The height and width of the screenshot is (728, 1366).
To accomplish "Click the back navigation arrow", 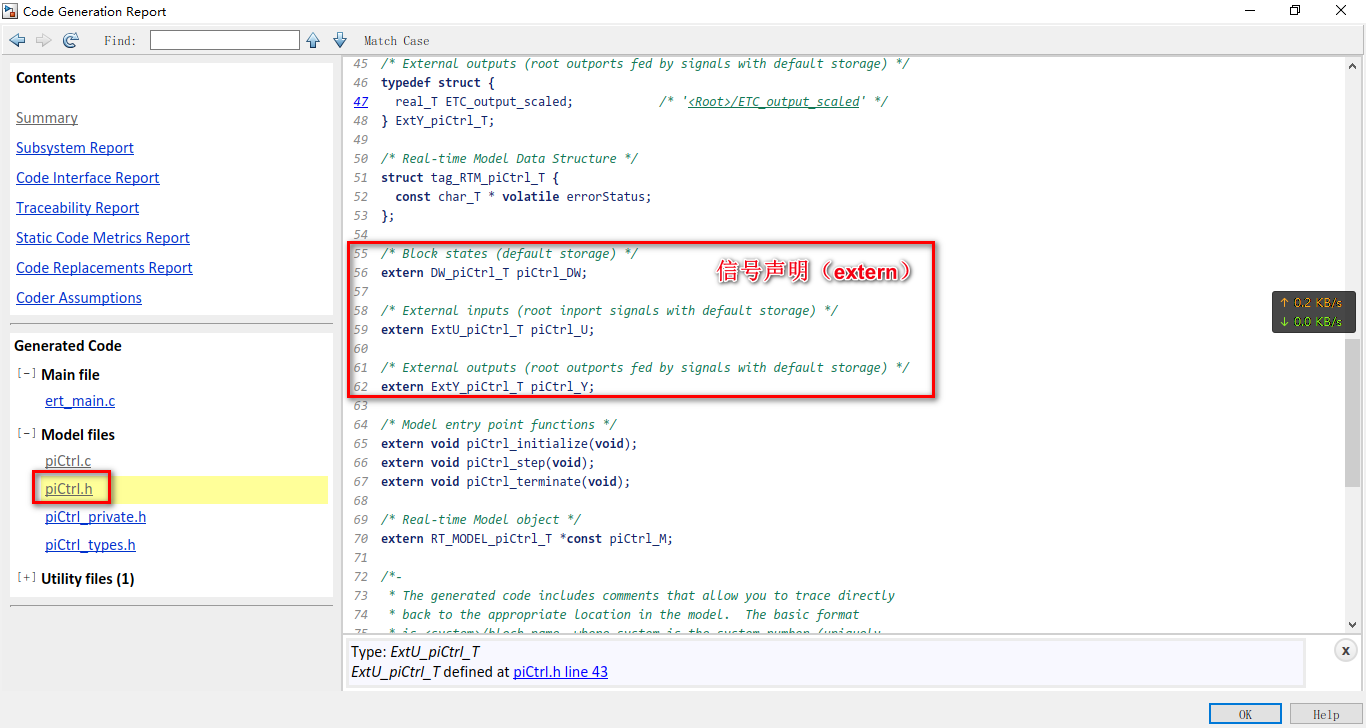I will [x=17, y=39].
